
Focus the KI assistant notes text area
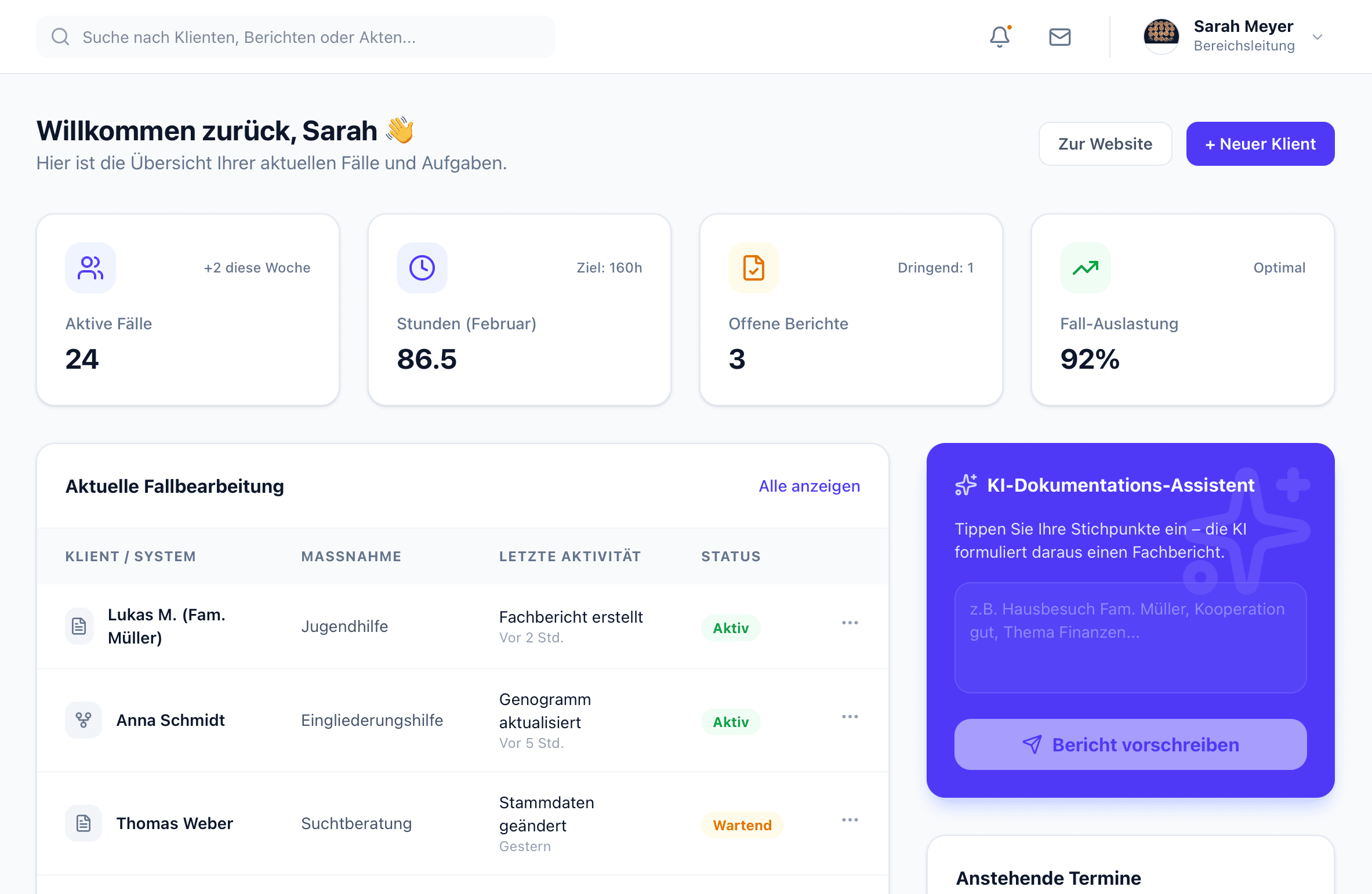[x=1130, y=638]
